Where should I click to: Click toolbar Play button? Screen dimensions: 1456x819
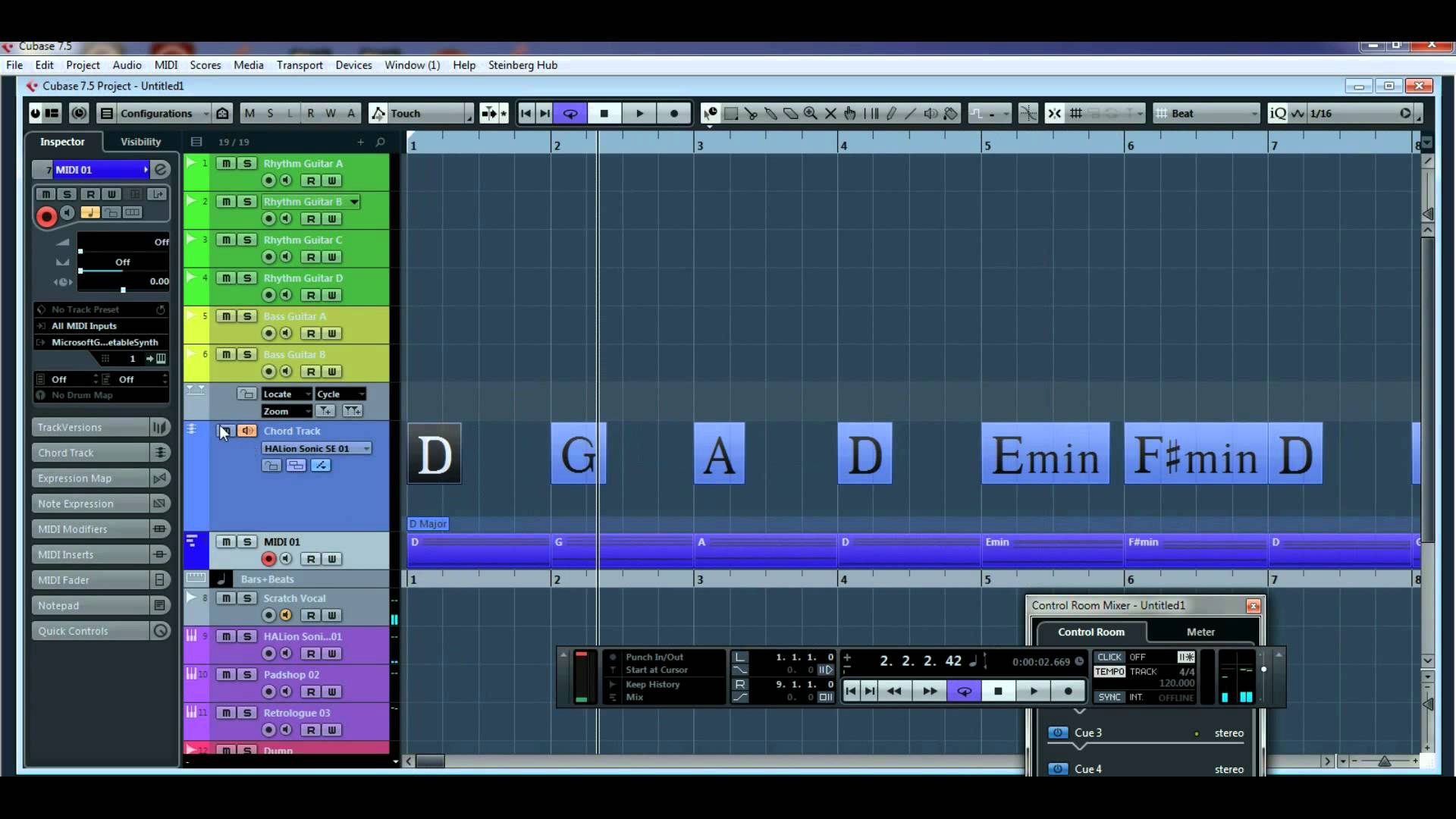click(639, 114)
